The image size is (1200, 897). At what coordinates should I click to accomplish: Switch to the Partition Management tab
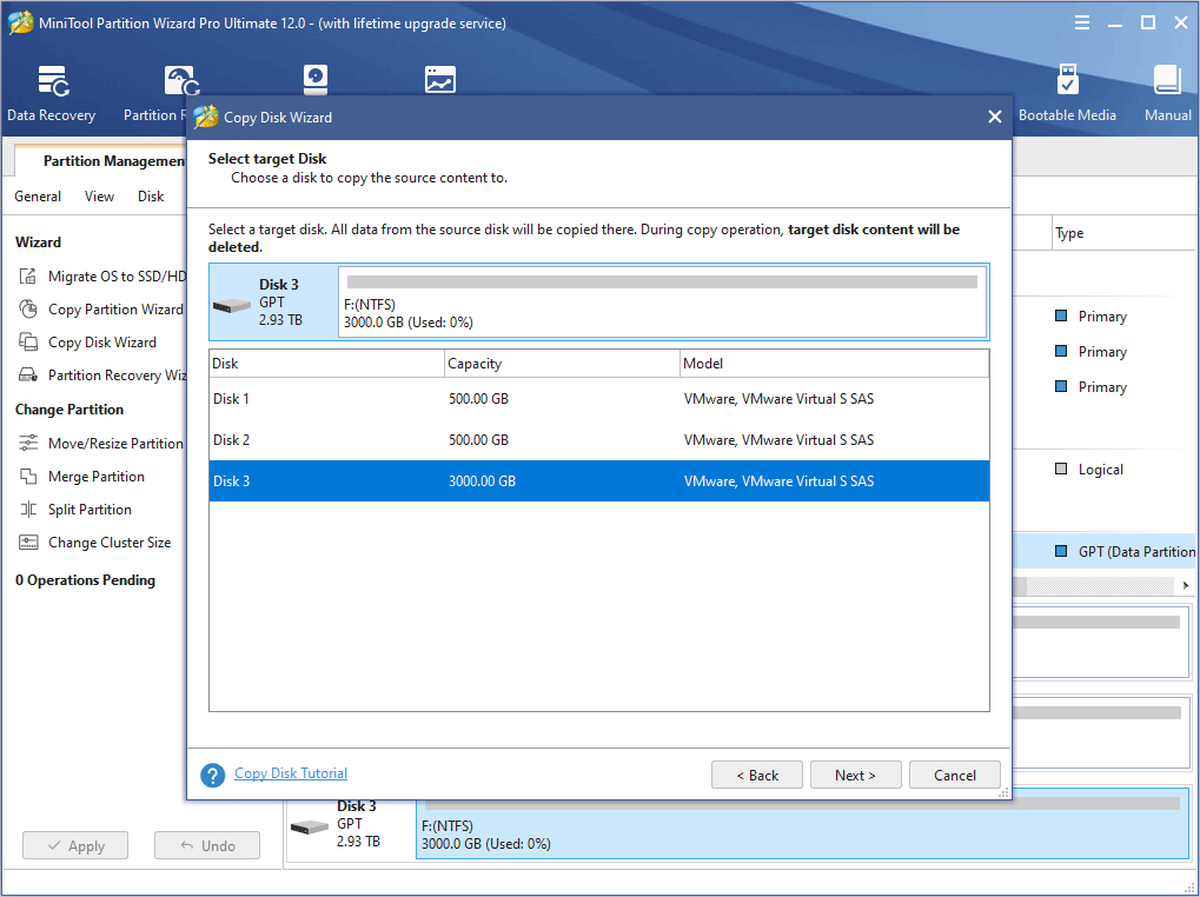point(100,161)
